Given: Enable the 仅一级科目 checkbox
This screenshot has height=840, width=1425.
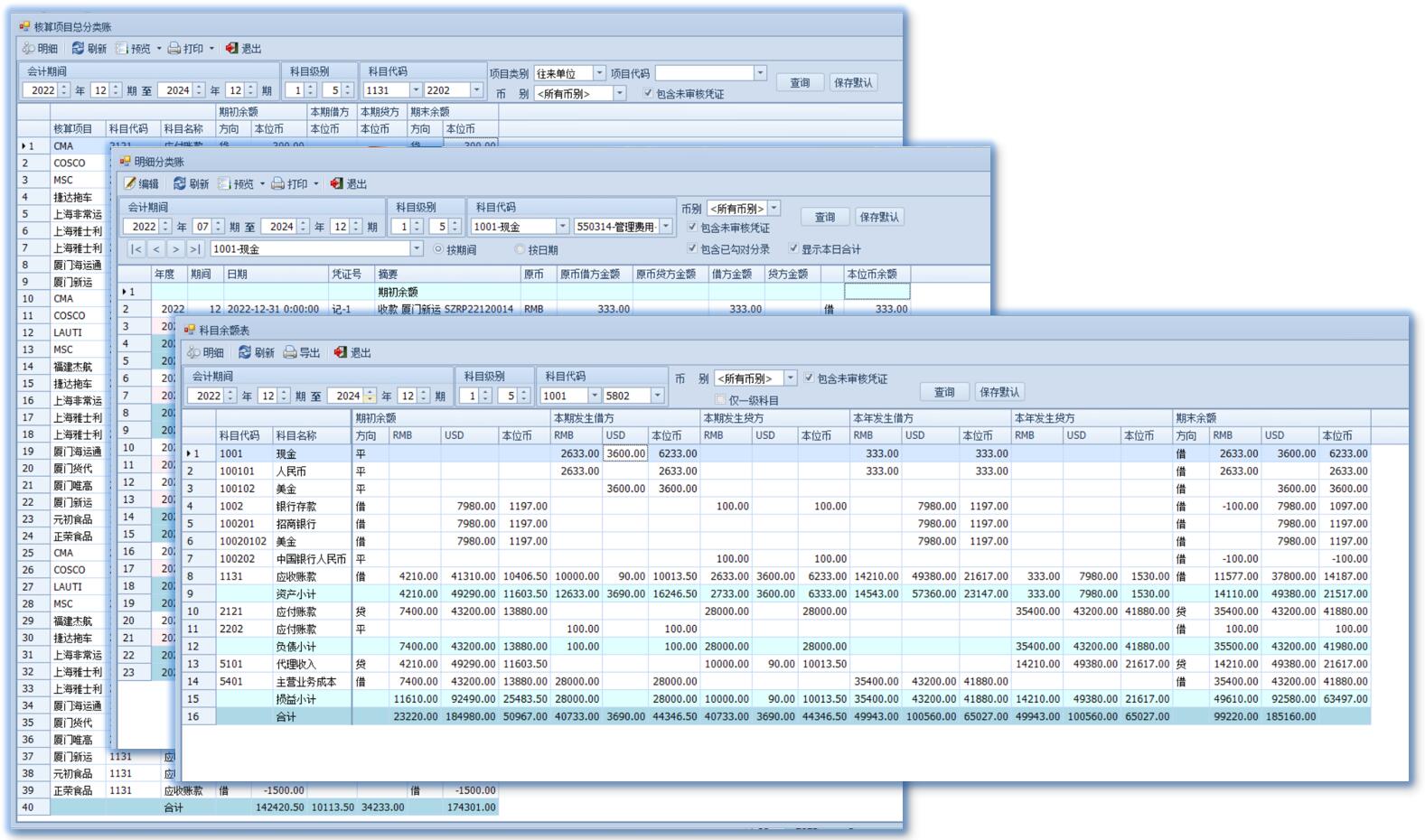Looking at the screenshot, I should (x=720, y=400).
